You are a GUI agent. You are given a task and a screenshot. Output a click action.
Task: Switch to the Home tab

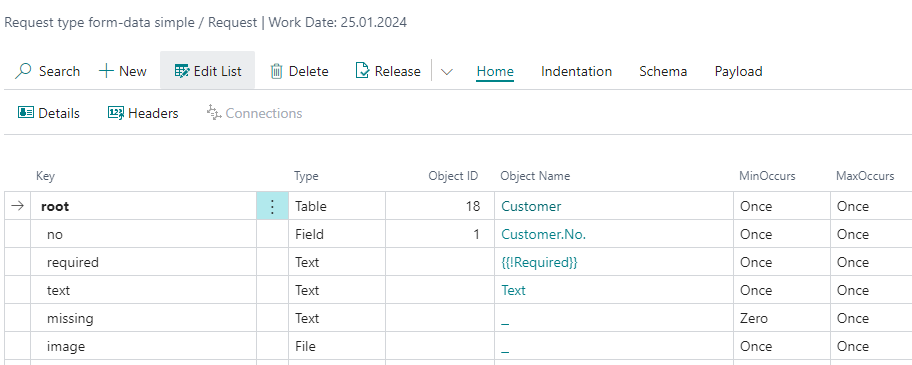[495, 71]
